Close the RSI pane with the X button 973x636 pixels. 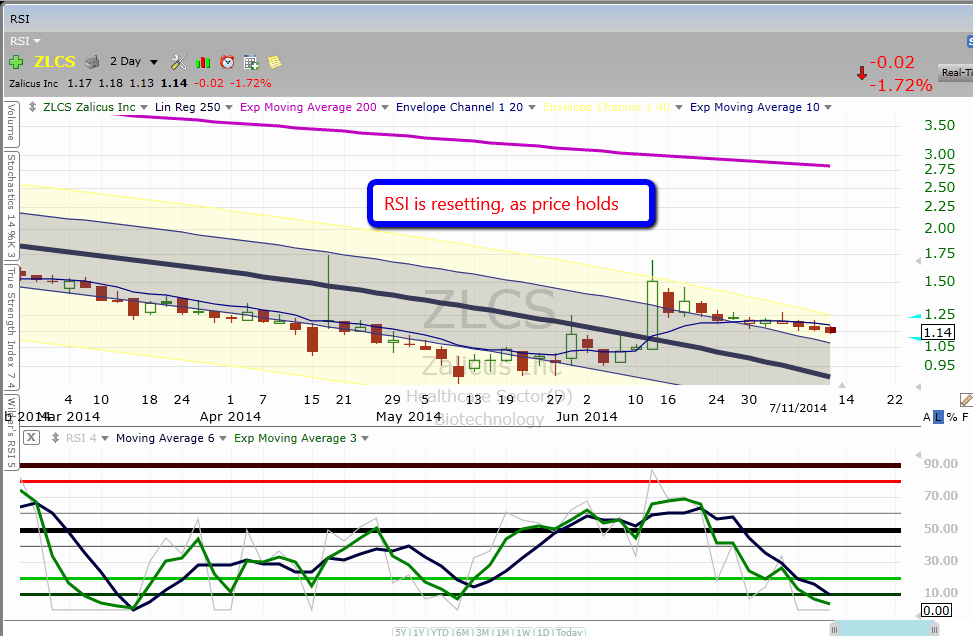tap(32, 438)
